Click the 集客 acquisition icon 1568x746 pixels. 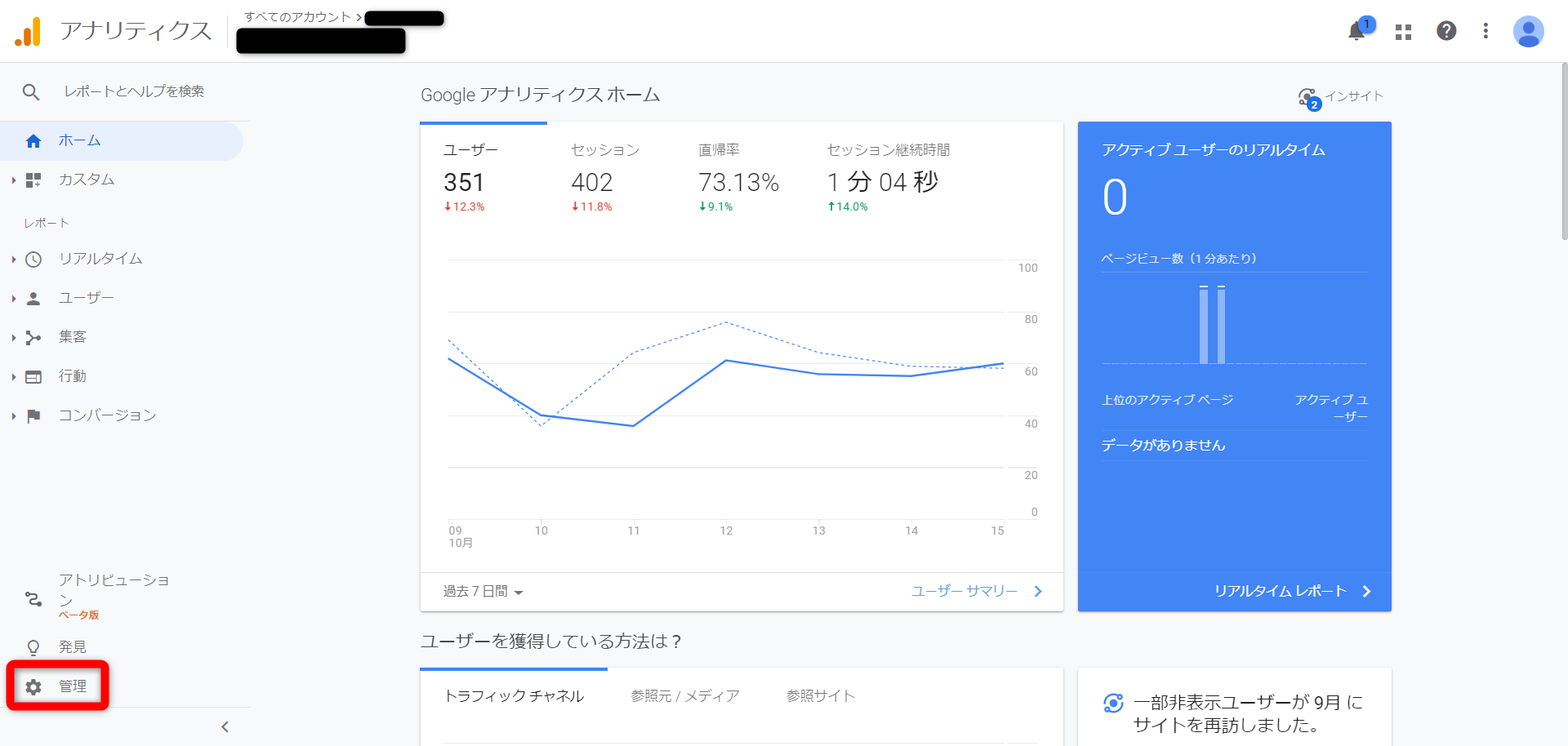[33, 338]
